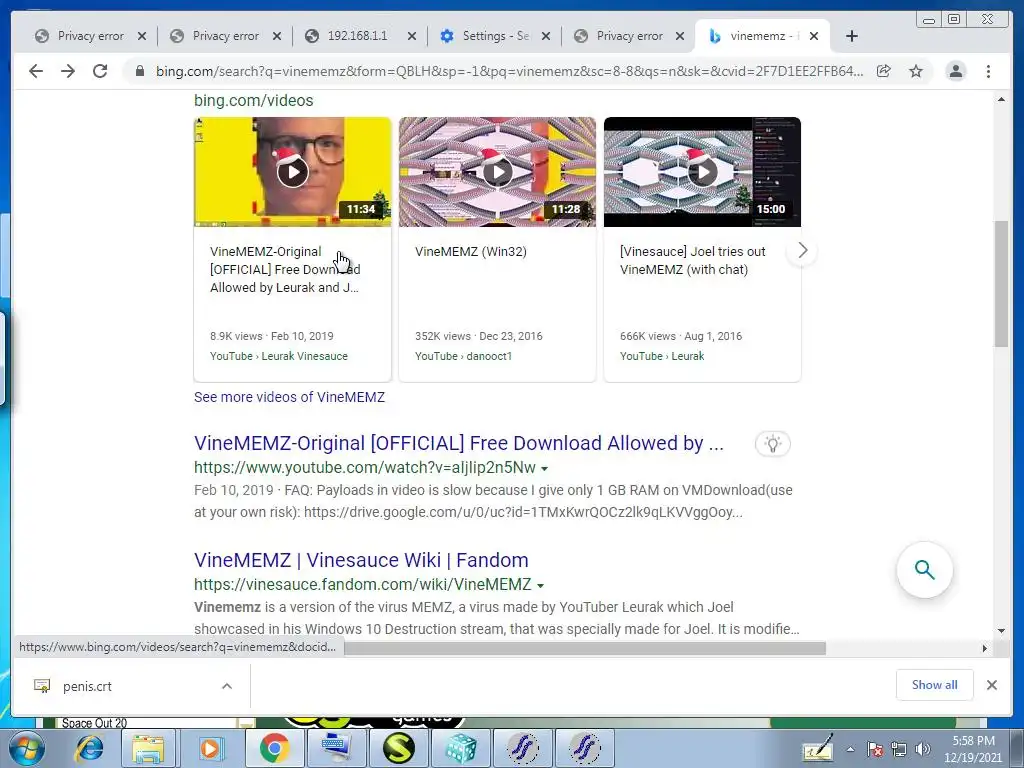
Task: Show hidden system tray icons arrow
Action: [850, 750]
